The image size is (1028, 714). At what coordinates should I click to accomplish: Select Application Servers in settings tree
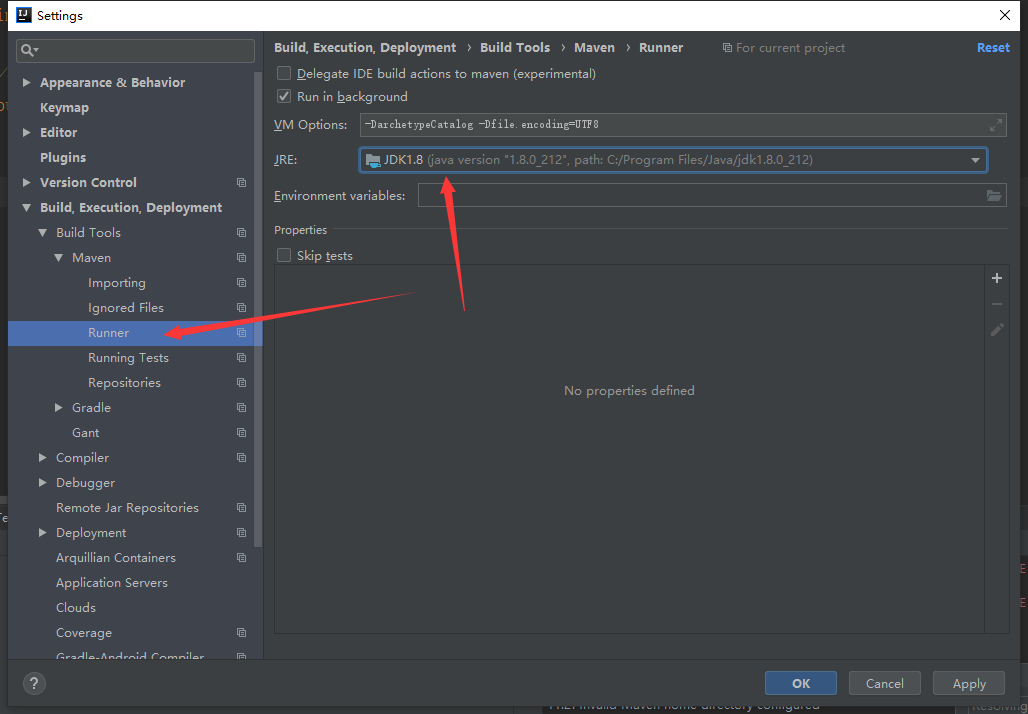[111, 582]
